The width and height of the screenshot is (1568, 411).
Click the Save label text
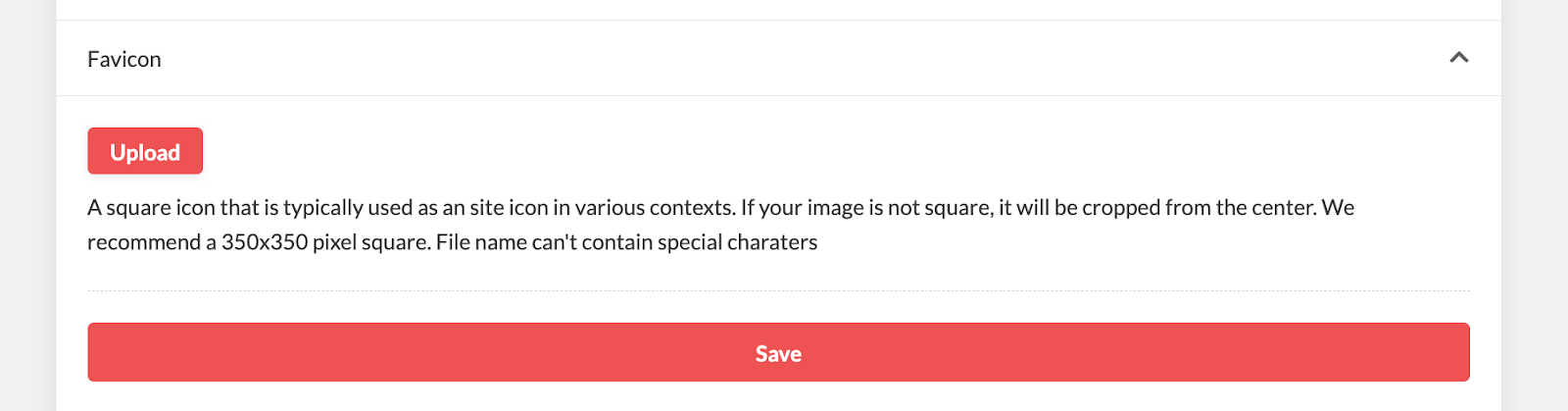[x=778, y=354]
